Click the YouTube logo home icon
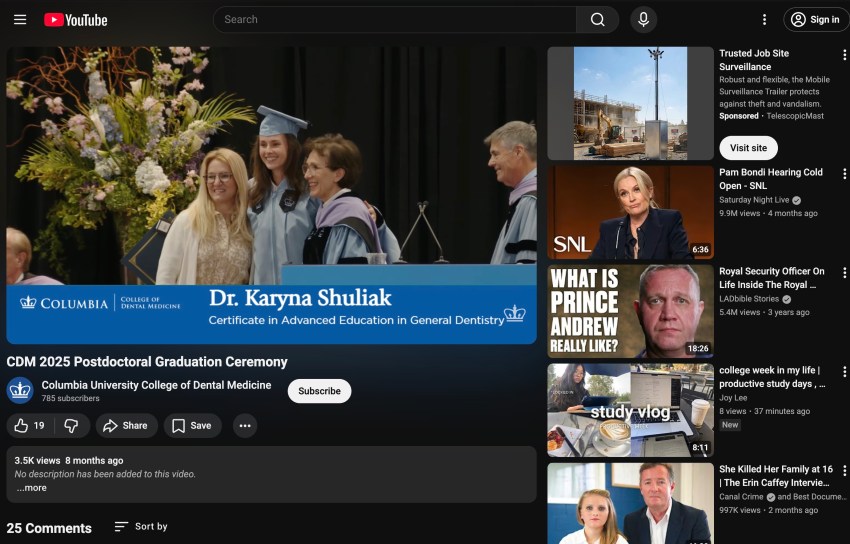The width and height of the screenshot is (850, 544). [75, 20]
